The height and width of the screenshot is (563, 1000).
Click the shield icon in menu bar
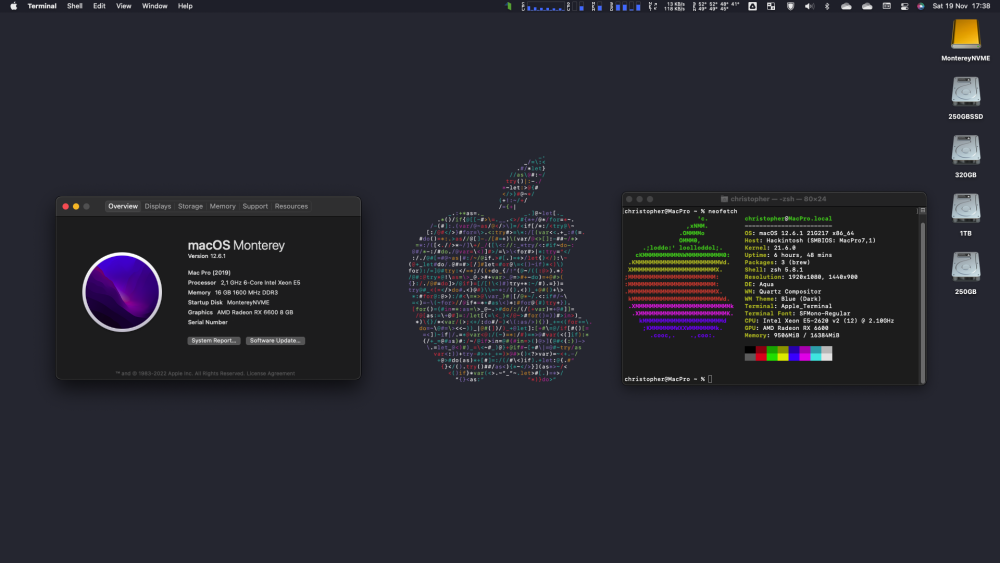pyautogui.click(x=790, y=6)
